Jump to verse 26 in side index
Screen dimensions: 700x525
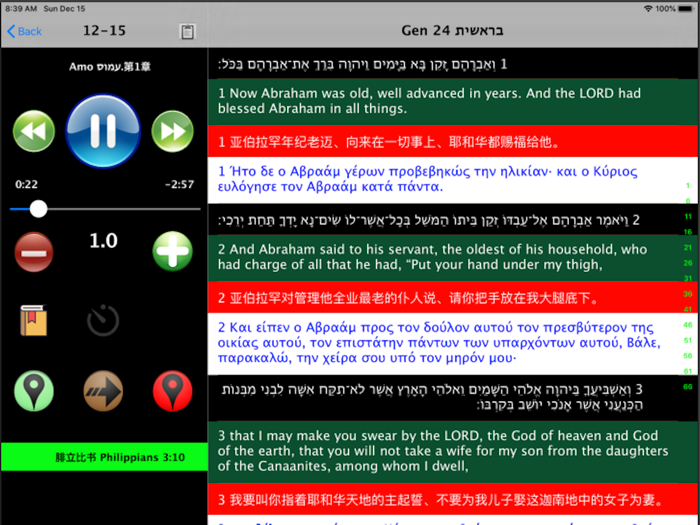coord(688,263)
